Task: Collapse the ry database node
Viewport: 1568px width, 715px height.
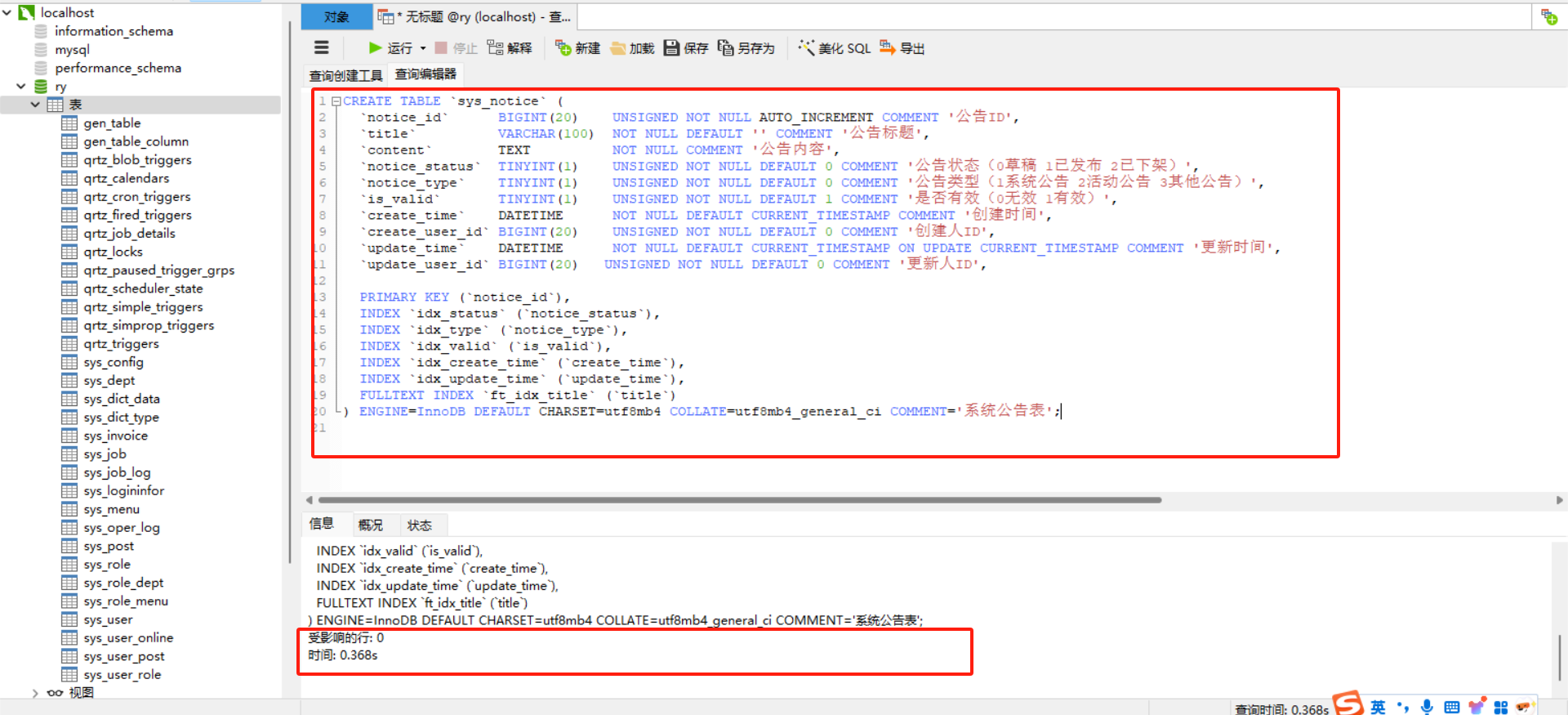Action: click(21, 86)
